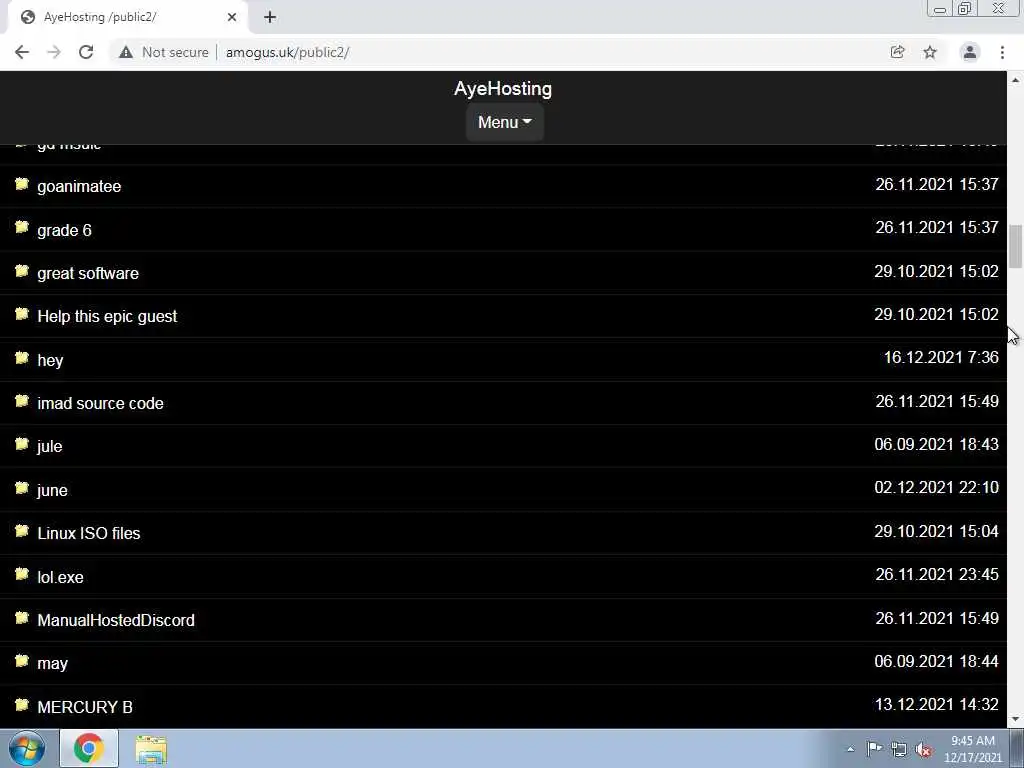Click the folder icon beside may
Image resolution: width=1024 pixels, height=768 pixels.
[22, 662]
